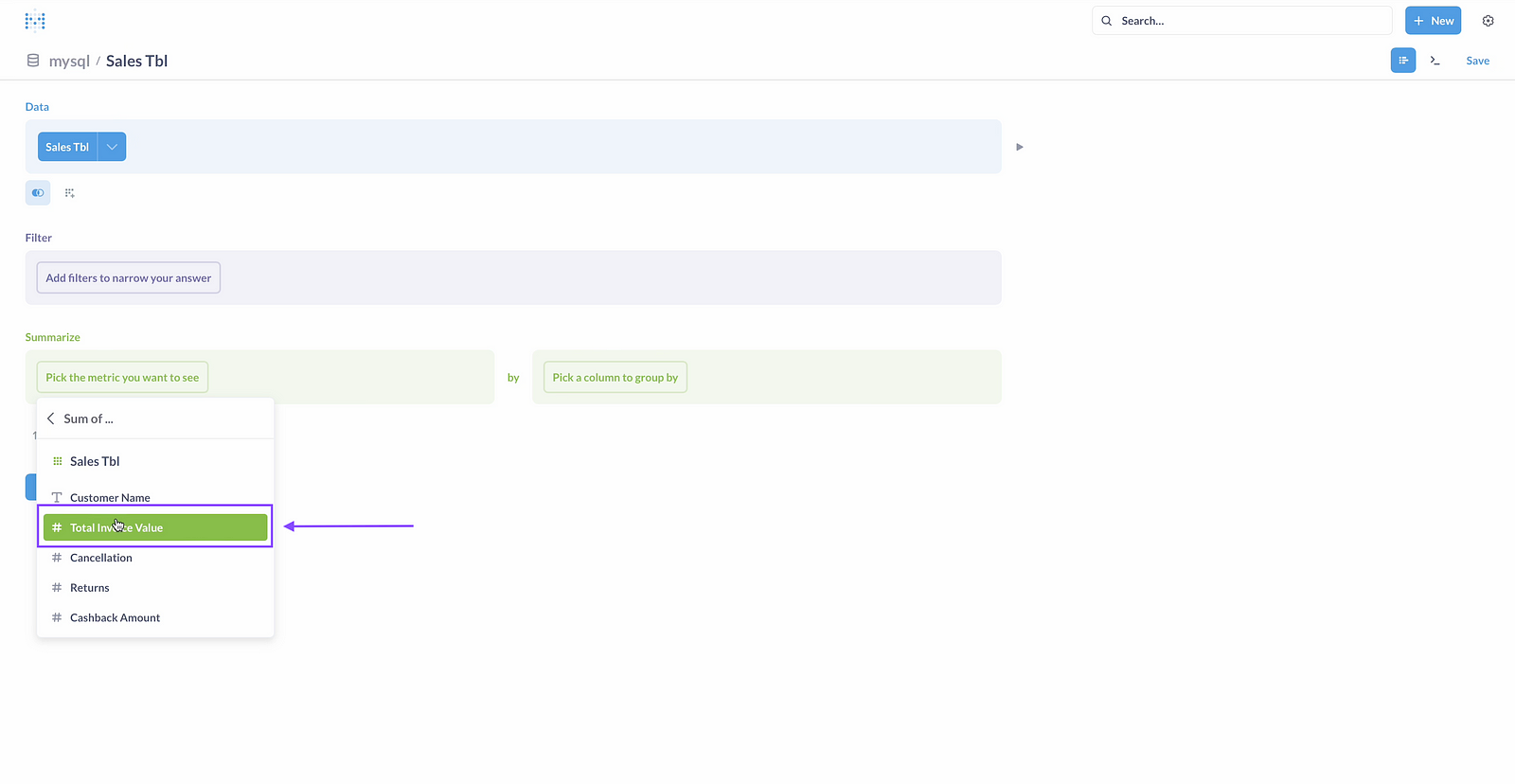Click Add filters to narrow your answer
Screen dimensions: 1515x784
[x=129, y=278]
